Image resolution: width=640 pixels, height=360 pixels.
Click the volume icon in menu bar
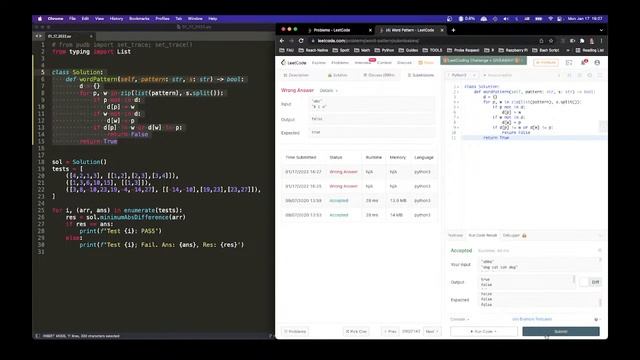tap(506, 19)
